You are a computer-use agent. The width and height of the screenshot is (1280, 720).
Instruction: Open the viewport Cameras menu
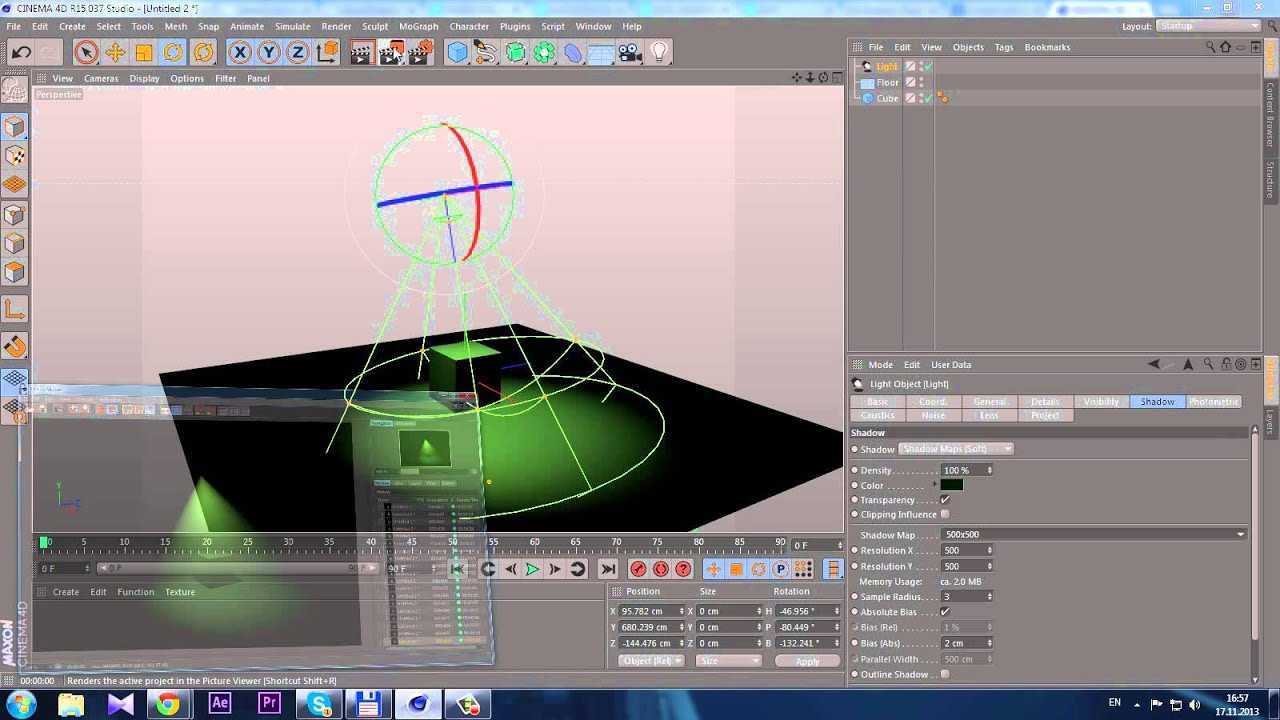tap(101, 78)
